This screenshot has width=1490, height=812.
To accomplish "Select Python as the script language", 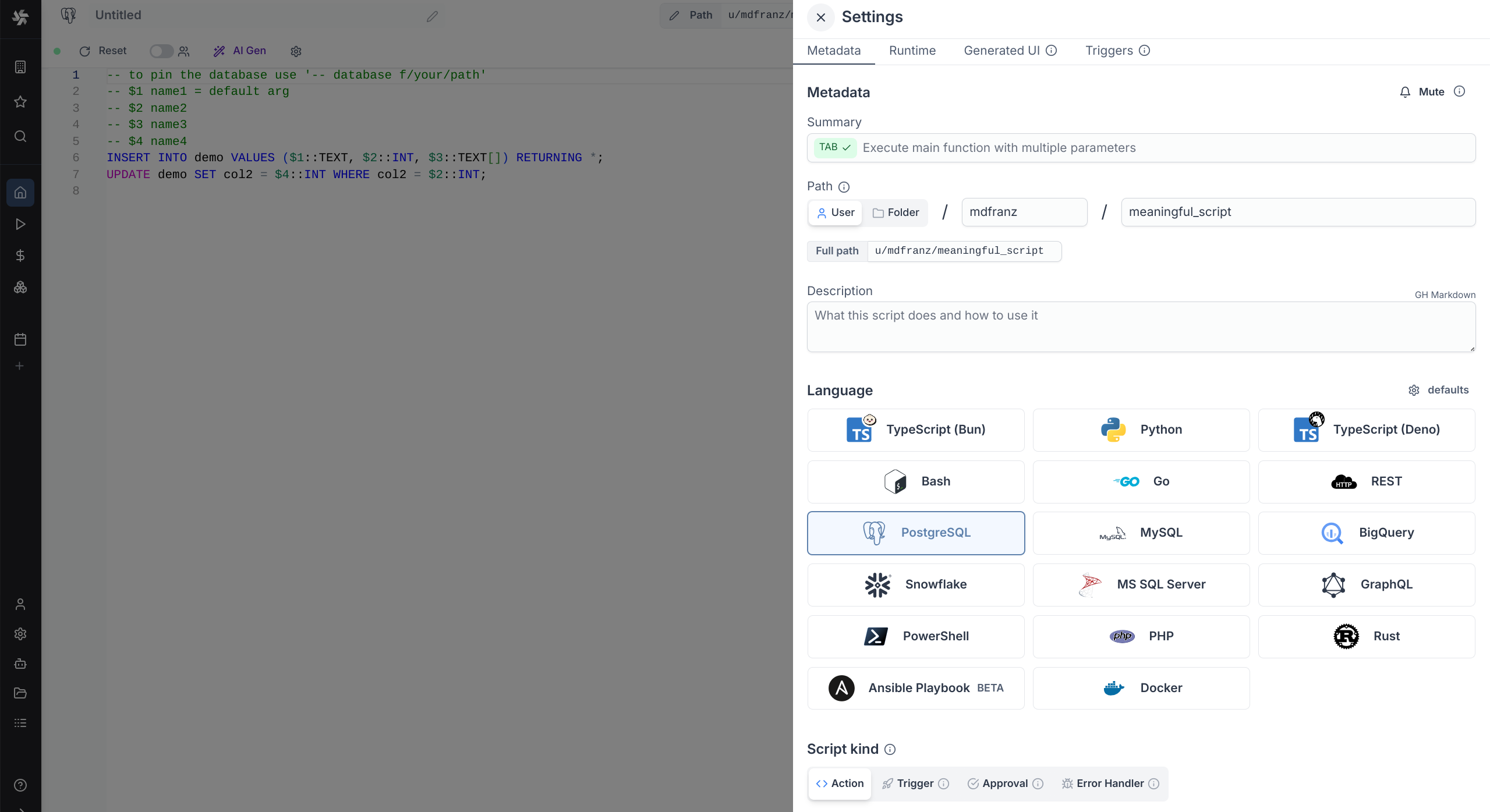I will coord(1141,430).
